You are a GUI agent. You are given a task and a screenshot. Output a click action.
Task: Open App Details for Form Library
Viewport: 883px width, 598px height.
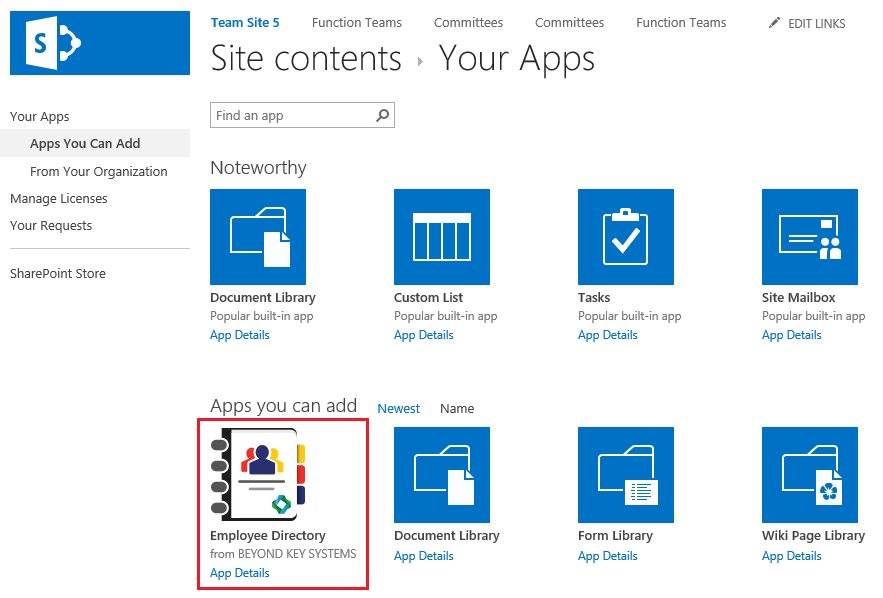(x=607, y=556)
